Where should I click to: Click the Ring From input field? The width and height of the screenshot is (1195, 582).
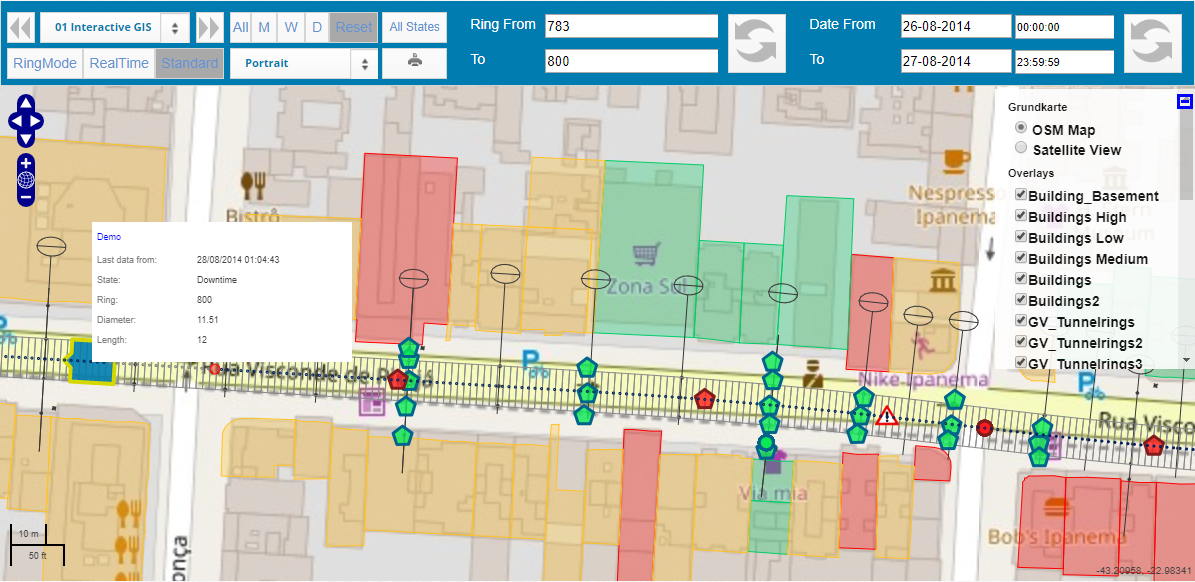click(x=631, y=26)
